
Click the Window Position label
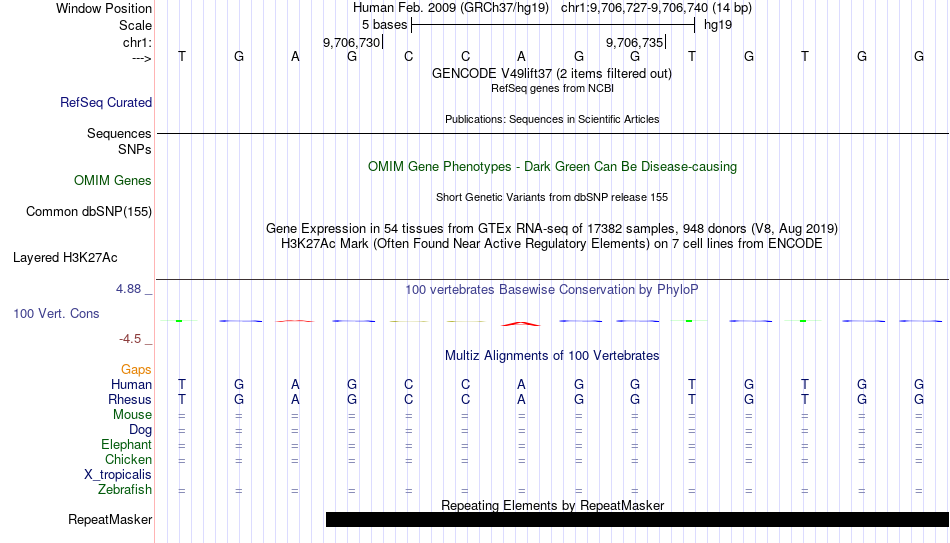point(104,8)
